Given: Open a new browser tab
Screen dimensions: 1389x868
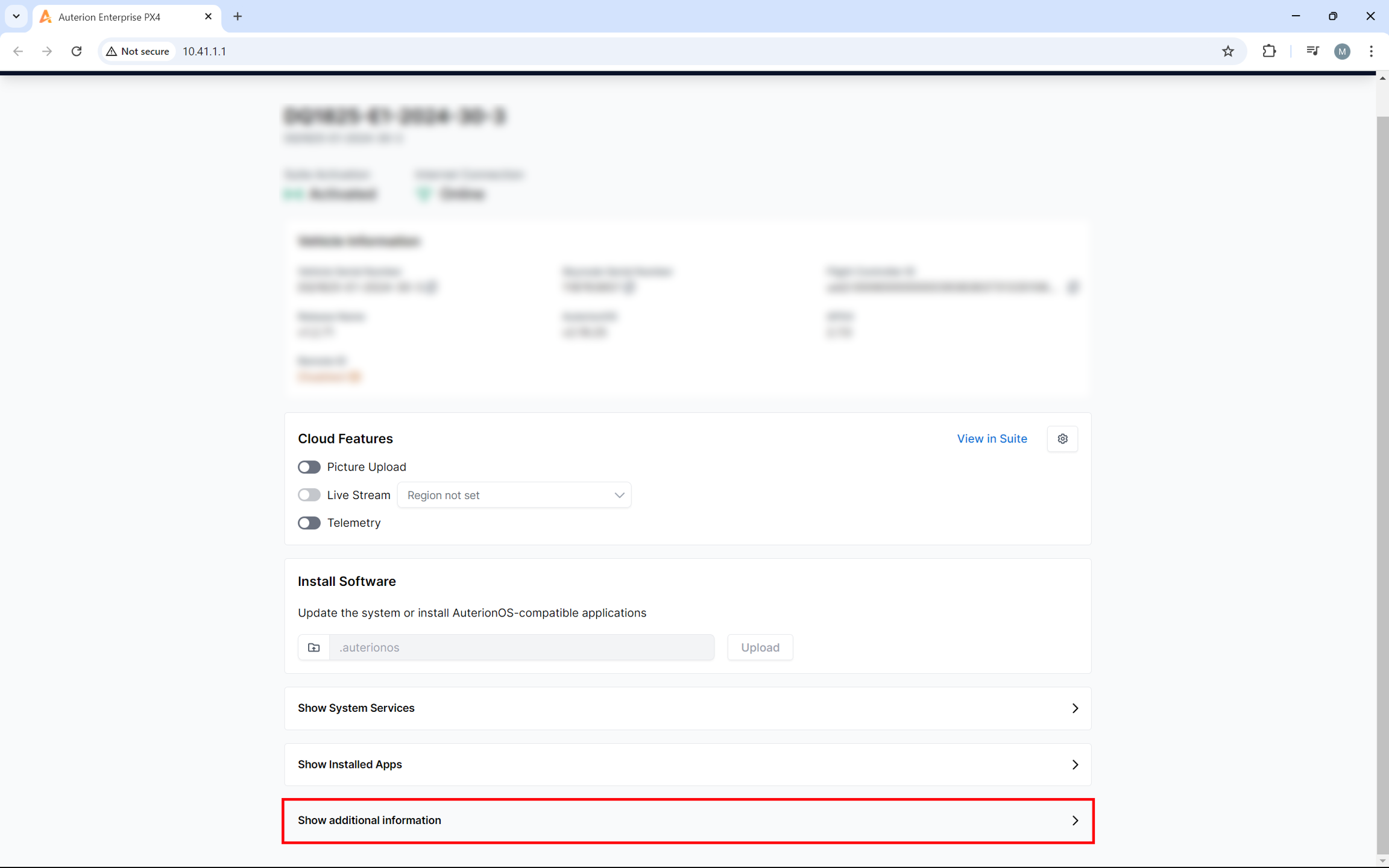Looking at the screenshot, I should [x=238, y=17].
